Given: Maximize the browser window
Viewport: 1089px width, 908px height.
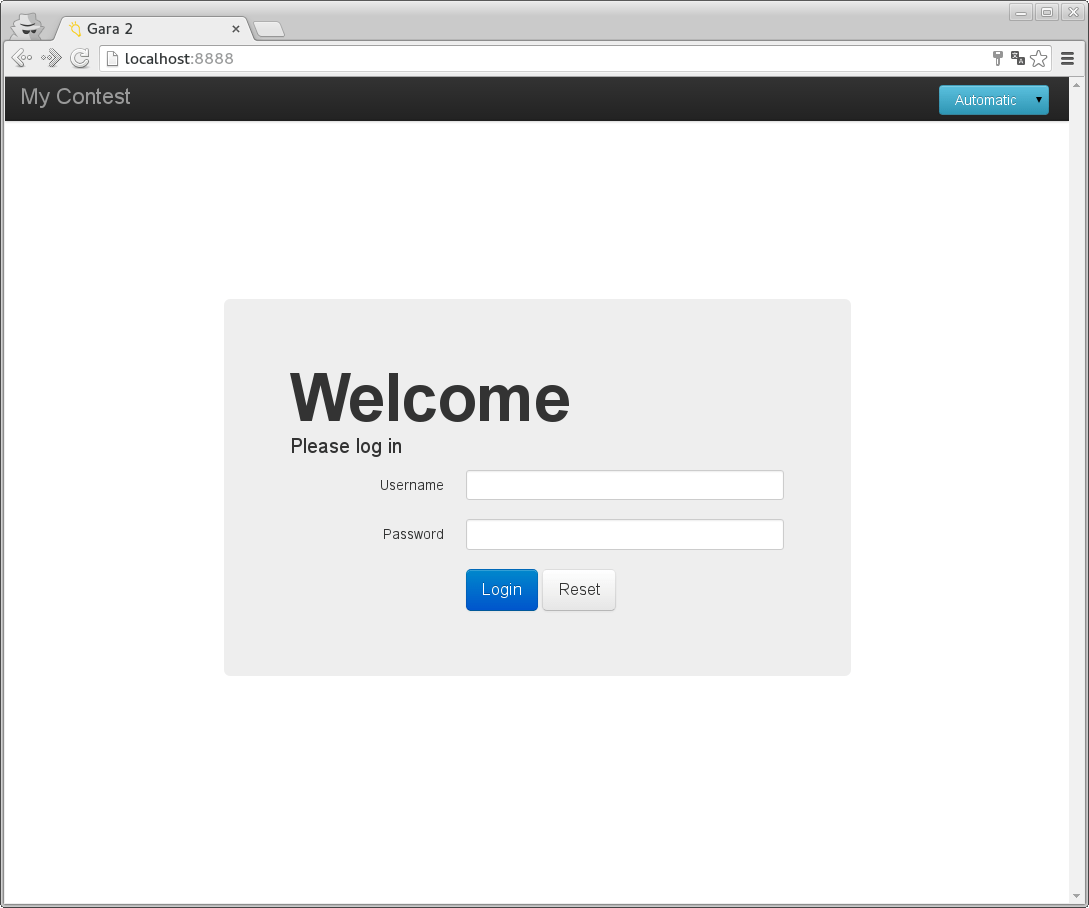Looking at the screenshot, I should coord(1047,12).
